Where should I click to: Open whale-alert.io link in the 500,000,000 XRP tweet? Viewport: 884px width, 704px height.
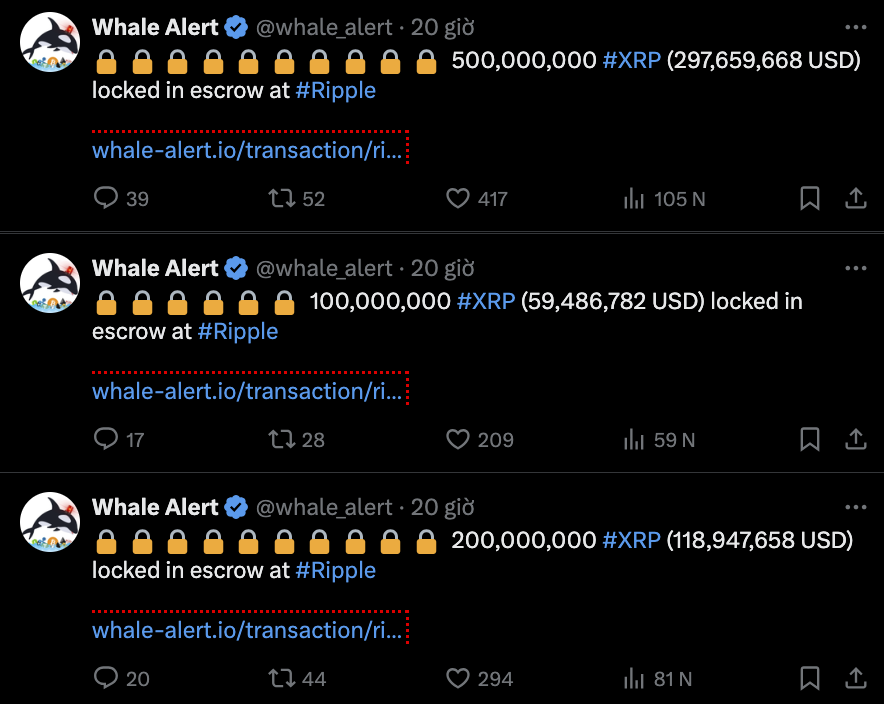[x=247, y=150]
